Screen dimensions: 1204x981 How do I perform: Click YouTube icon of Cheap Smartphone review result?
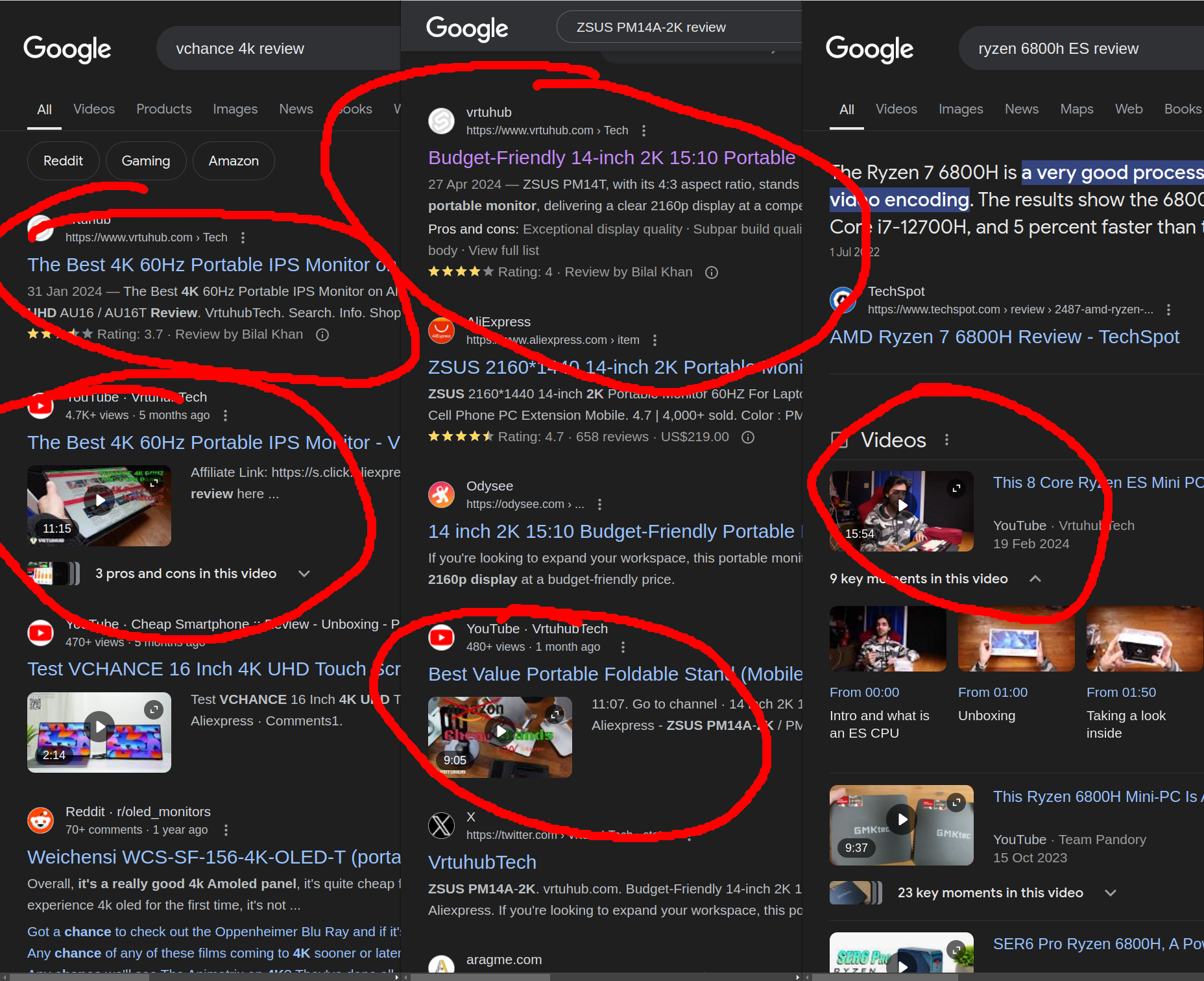pos(41,633)
